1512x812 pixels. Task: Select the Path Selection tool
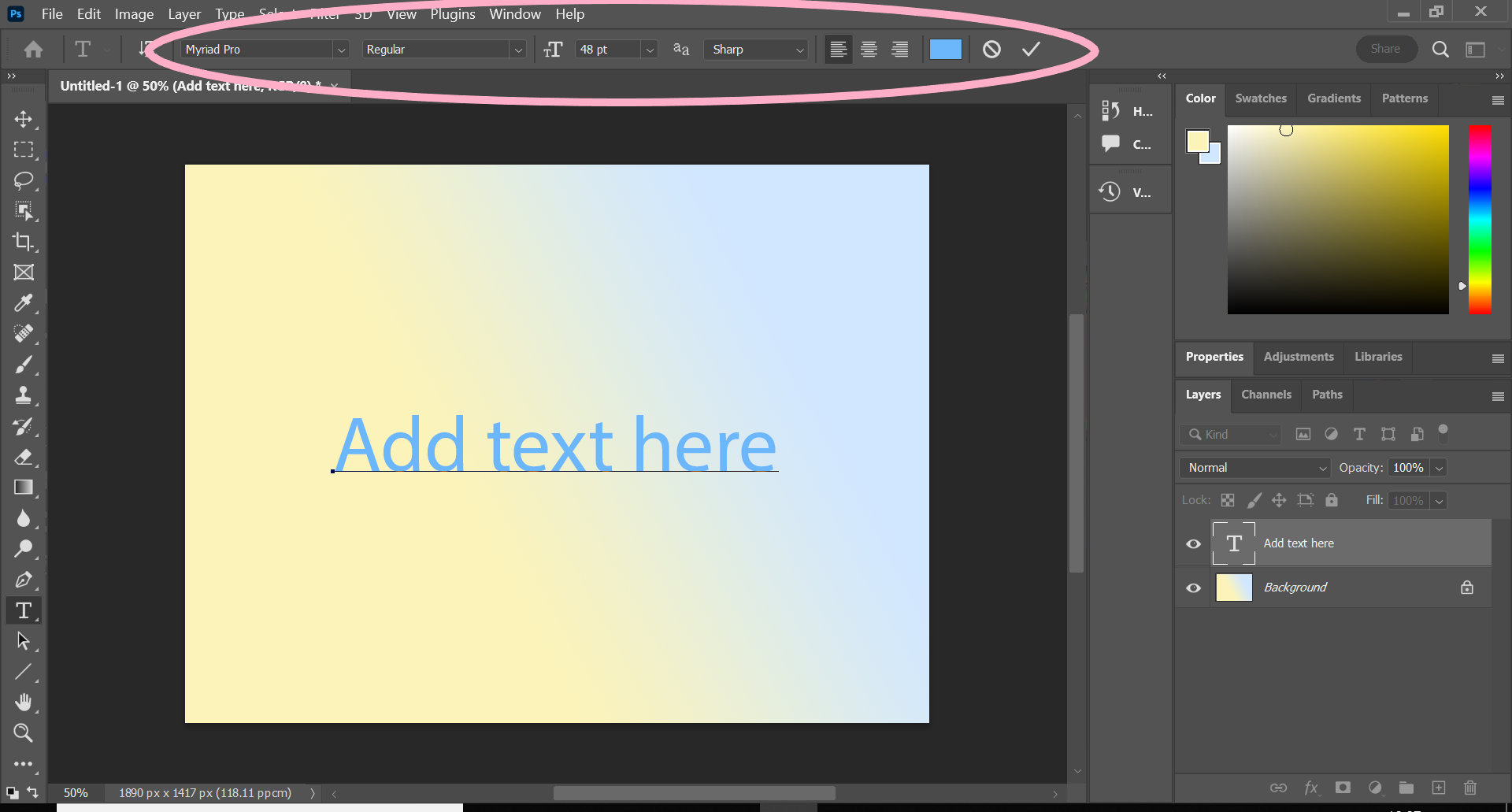24,641
